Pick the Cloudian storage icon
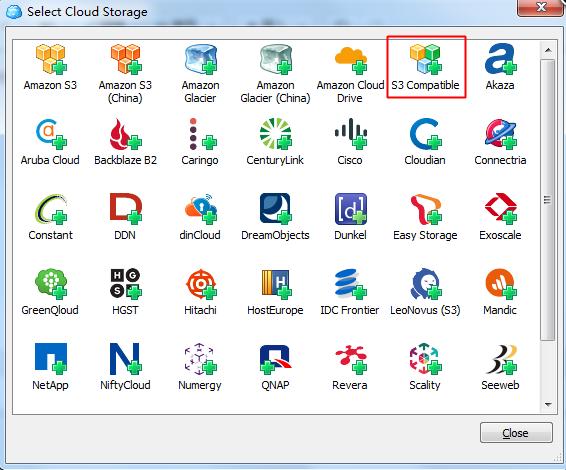The image size is (566, 470). 426,134
